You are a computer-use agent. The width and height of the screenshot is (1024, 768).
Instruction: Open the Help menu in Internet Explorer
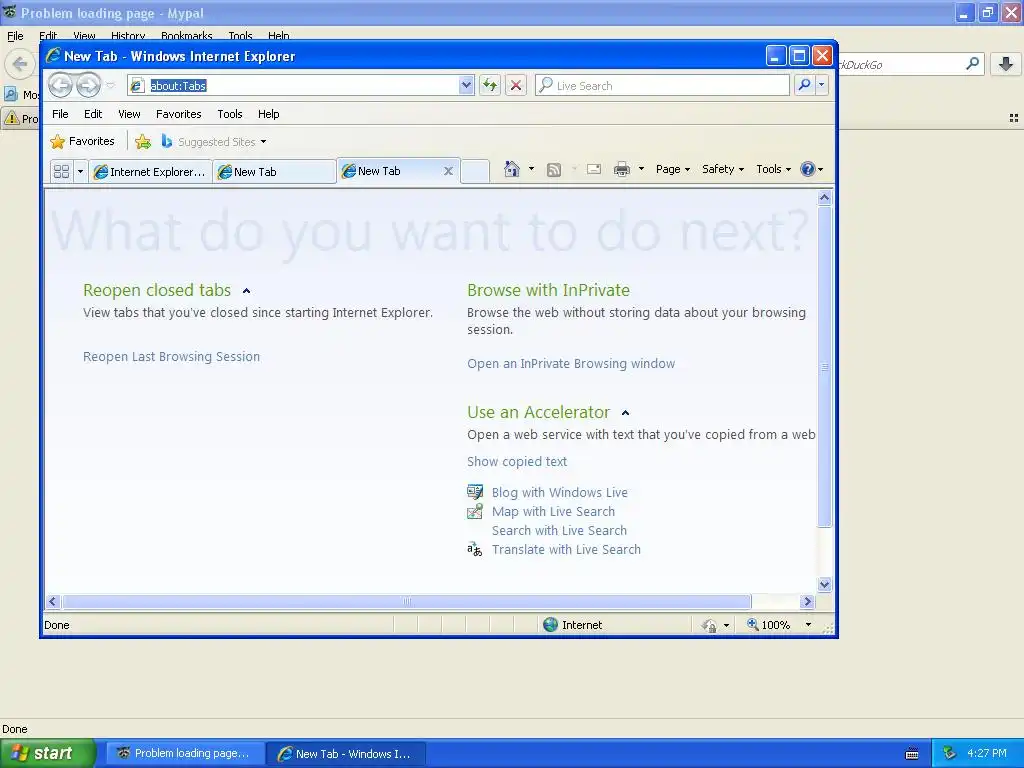pos(268,114)
